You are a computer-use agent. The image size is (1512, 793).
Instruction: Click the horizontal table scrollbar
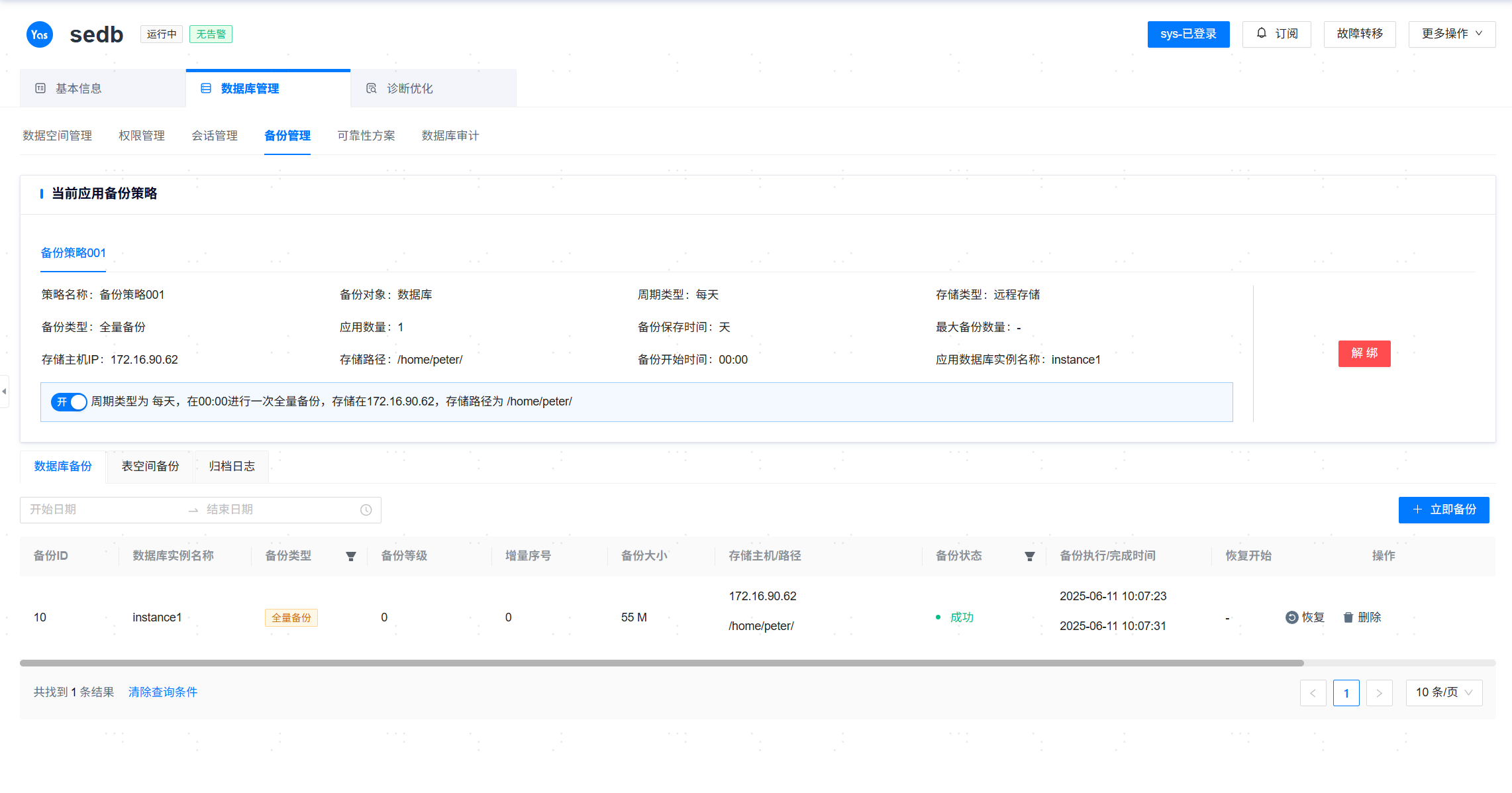pos(662,663)
